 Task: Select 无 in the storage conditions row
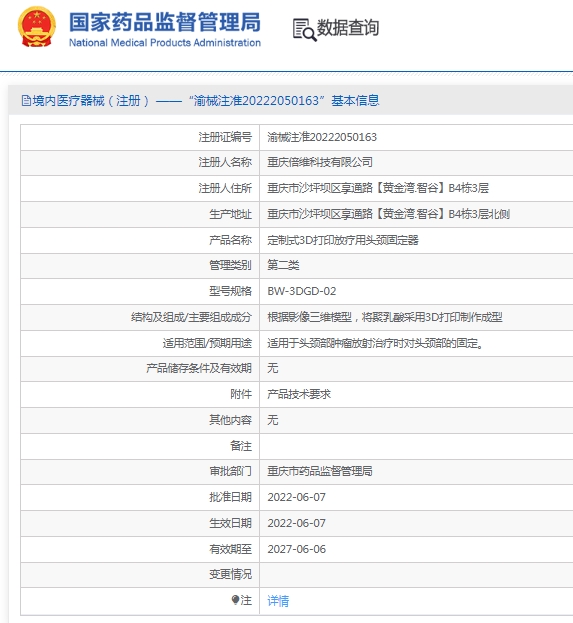273,368
